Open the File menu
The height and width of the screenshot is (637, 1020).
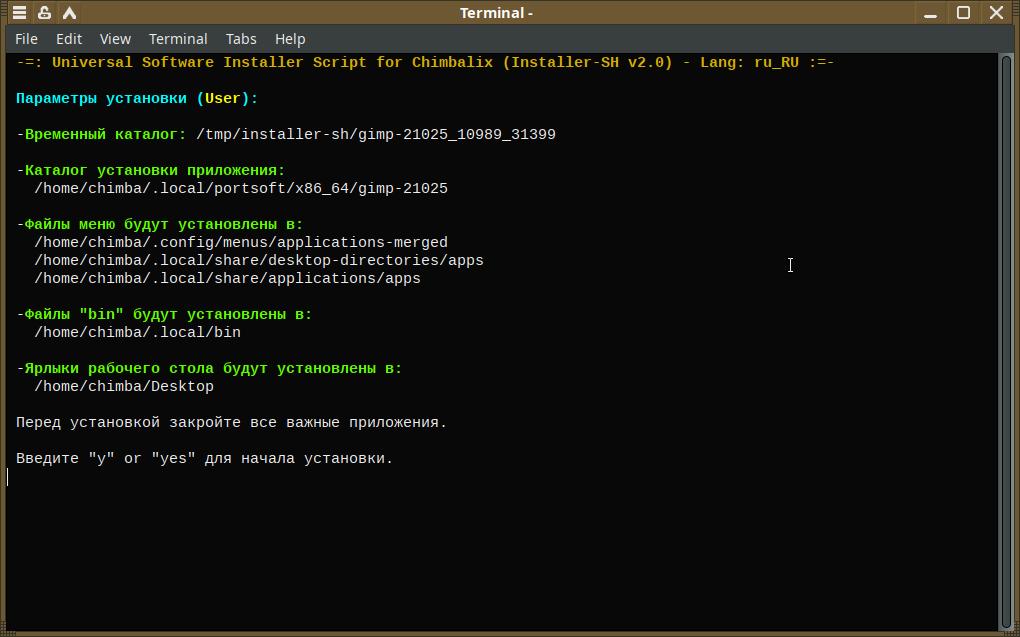[26, 39]
